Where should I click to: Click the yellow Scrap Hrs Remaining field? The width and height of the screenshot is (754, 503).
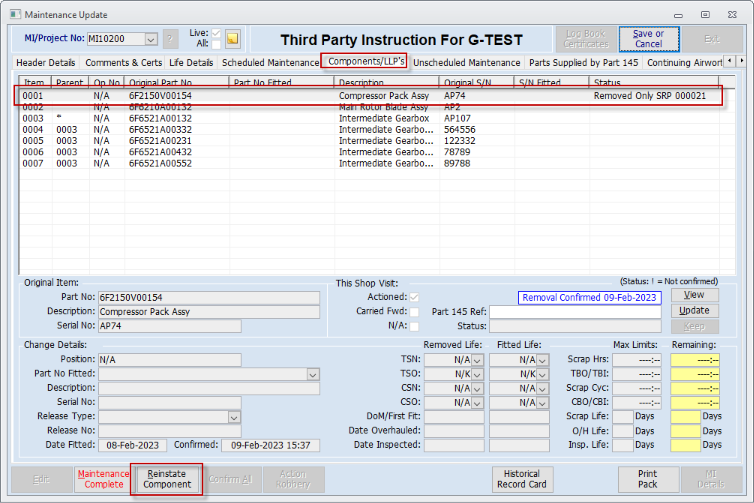(695, 360)
